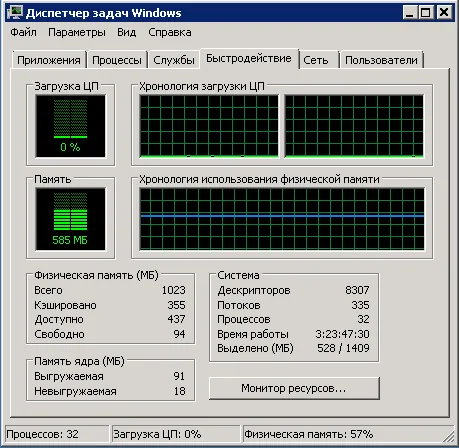This screenshot has height=448, width=459.
Task: Click the Выгружаемая value 91
Action: coord(179,376)
